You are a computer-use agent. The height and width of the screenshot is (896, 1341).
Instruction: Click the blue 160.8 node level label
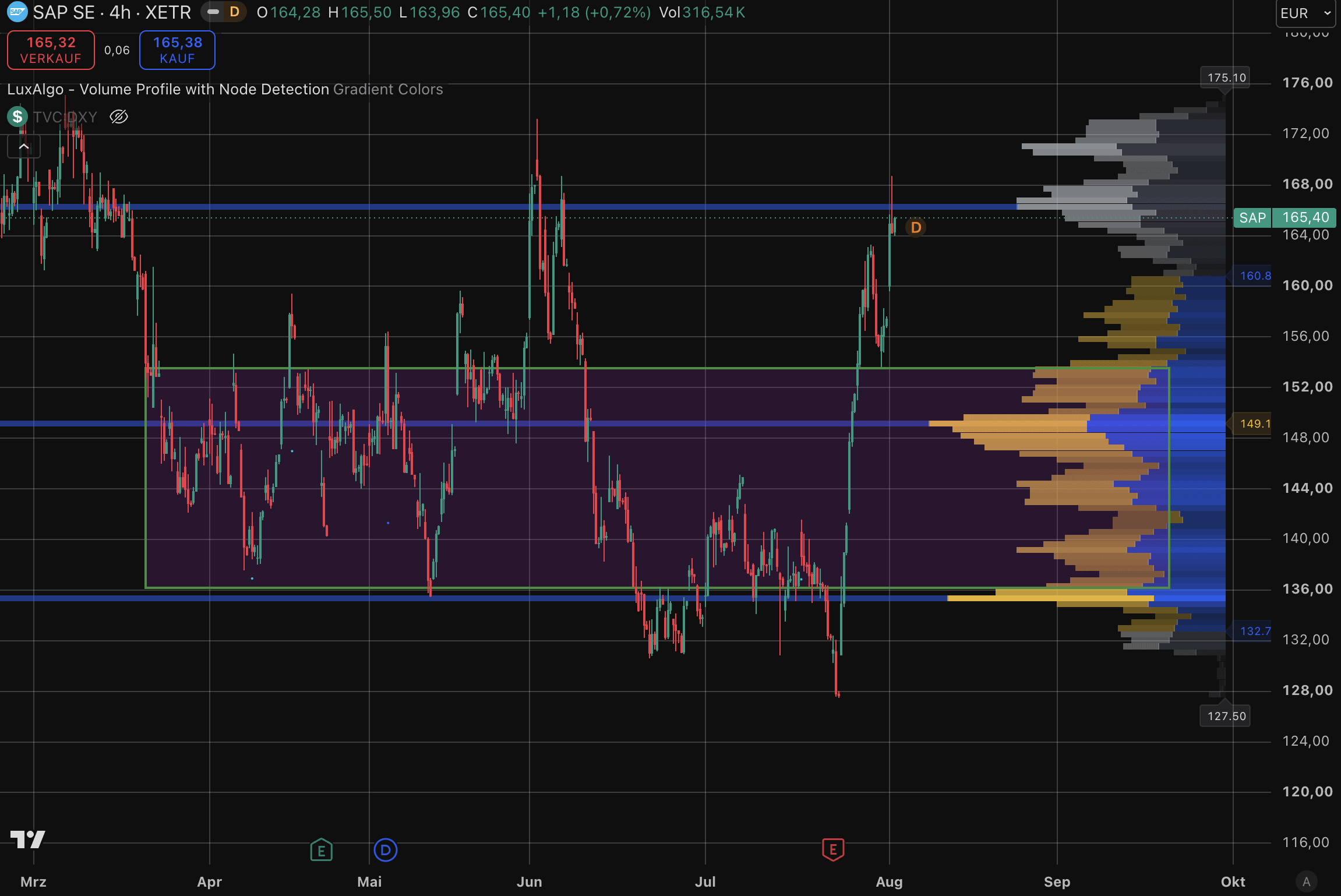click(1254, 276)
